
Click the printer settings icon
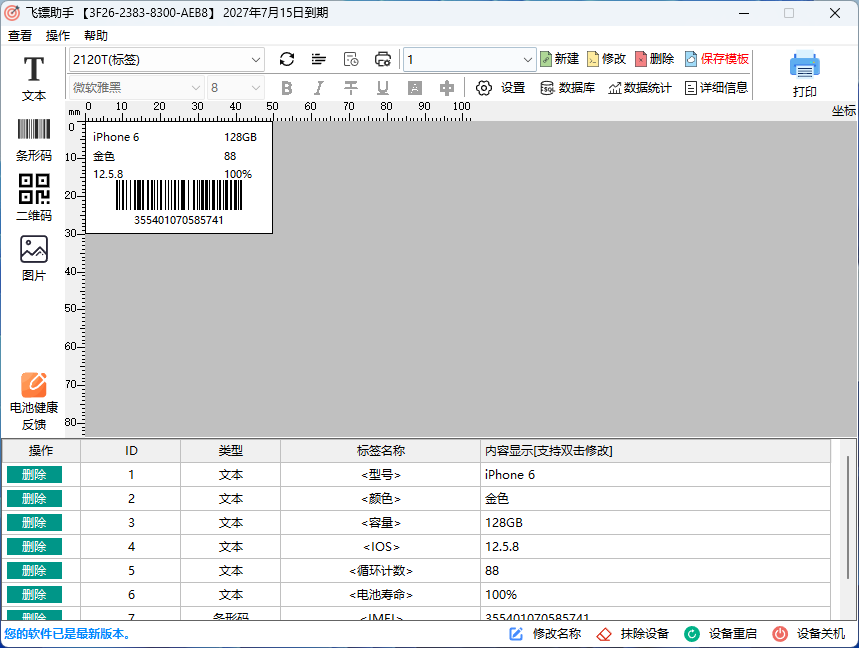(x=382, y=59)
